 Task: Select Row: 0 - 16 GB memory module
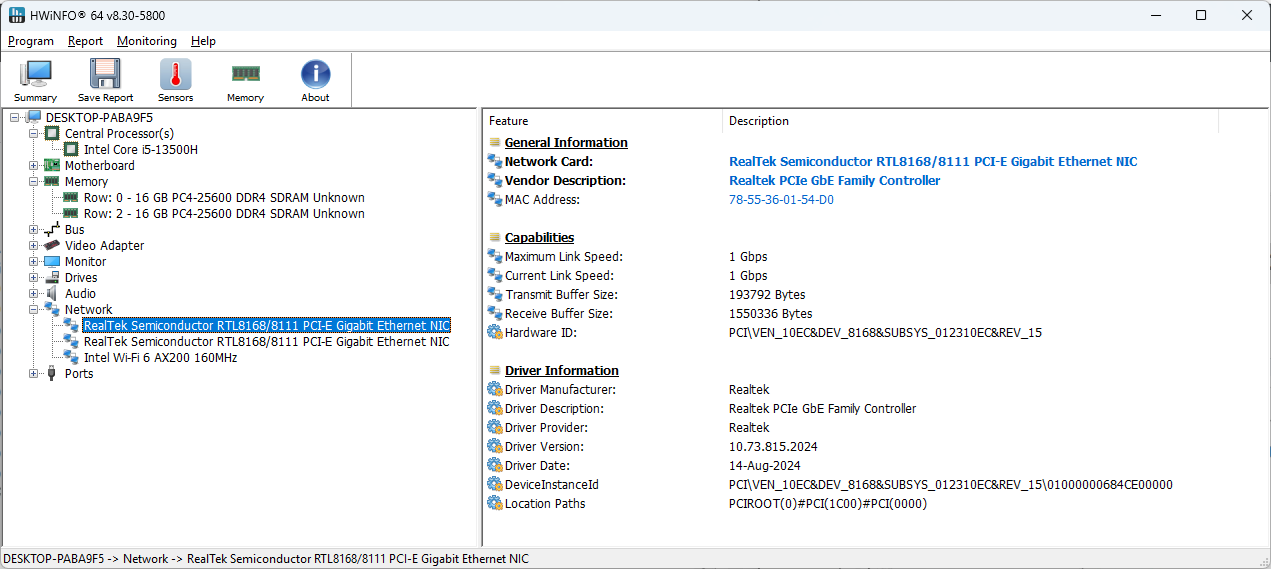pos(224,197)
